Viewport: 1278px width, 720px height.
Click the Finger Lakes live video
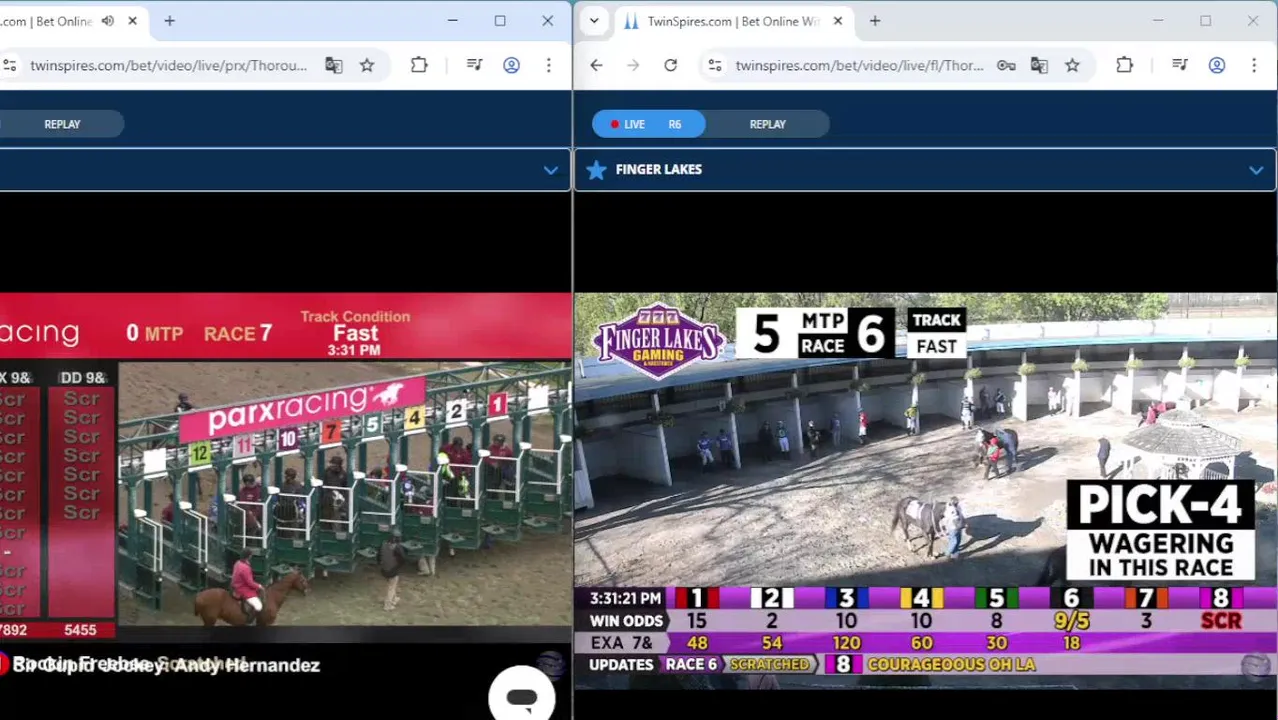click(925, 490)
